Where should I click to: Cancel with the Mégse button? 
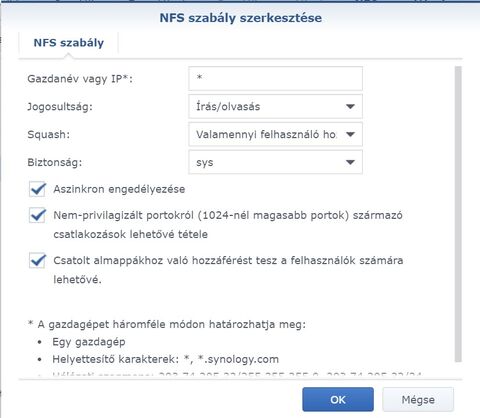[418, 399]
